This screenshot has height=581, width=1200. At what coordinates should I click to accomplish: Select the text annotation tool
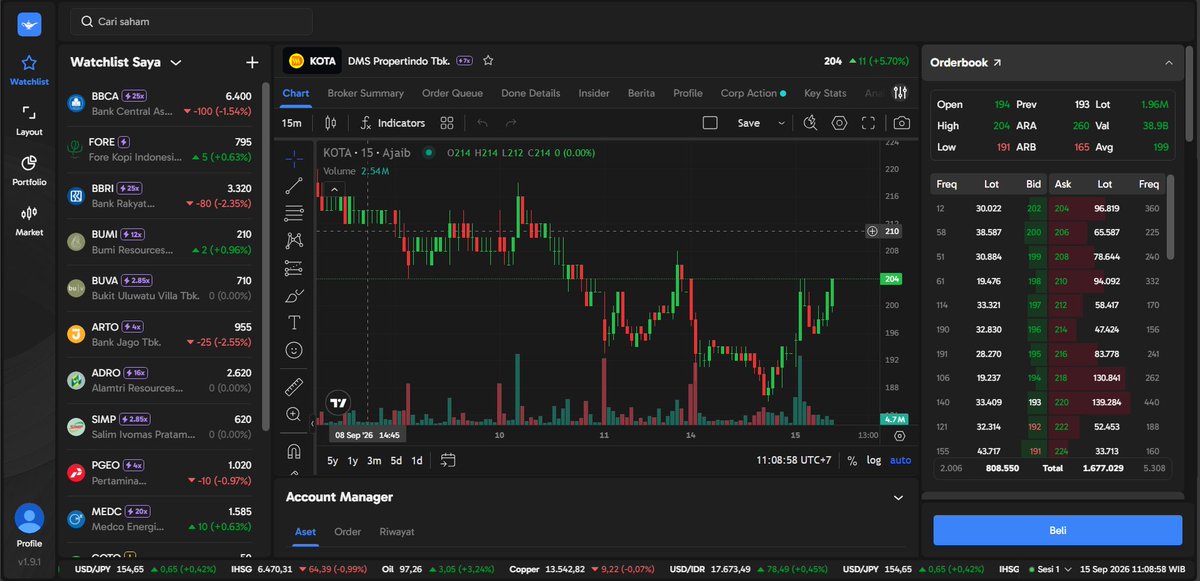tap(294, 322)
